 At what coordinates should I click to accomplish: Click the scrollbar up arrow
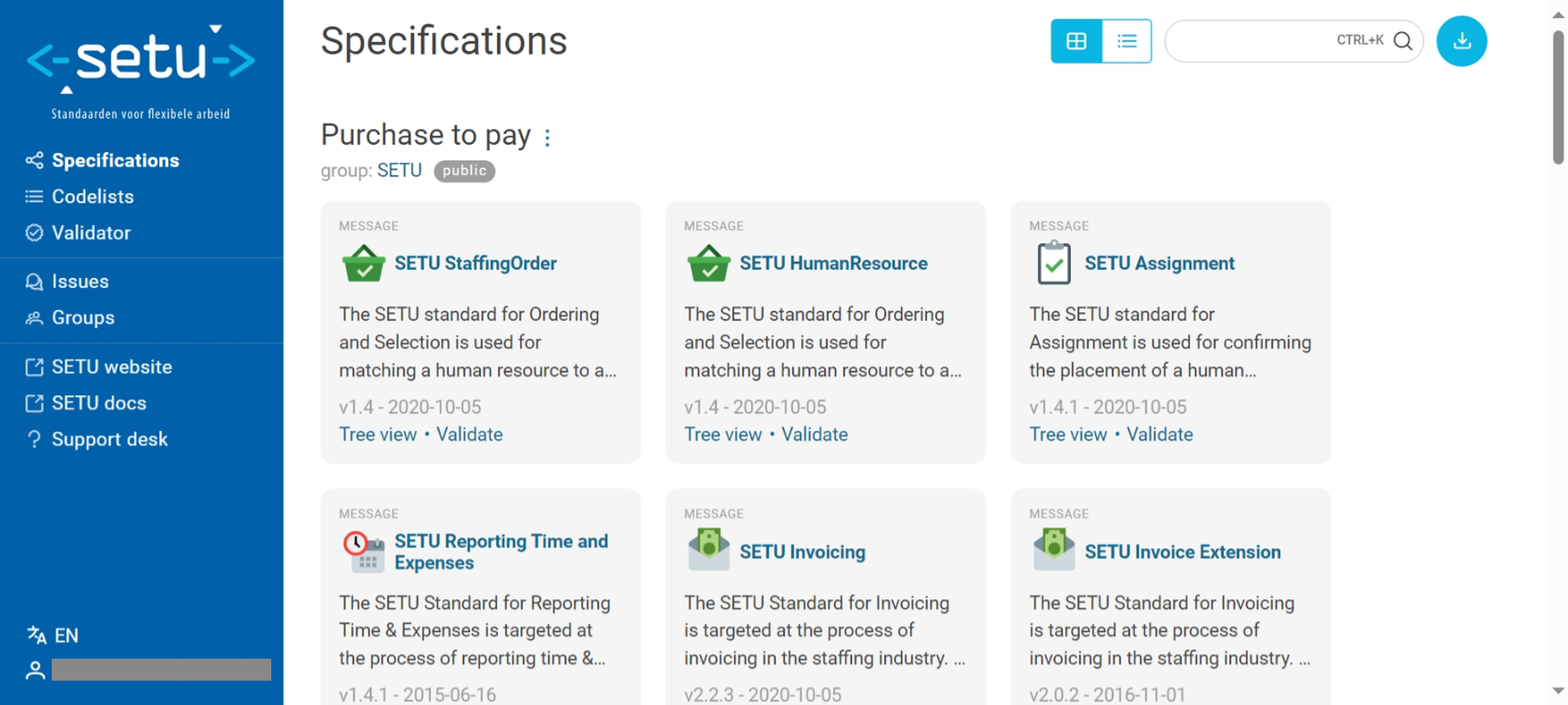[x=1558, y=14]
